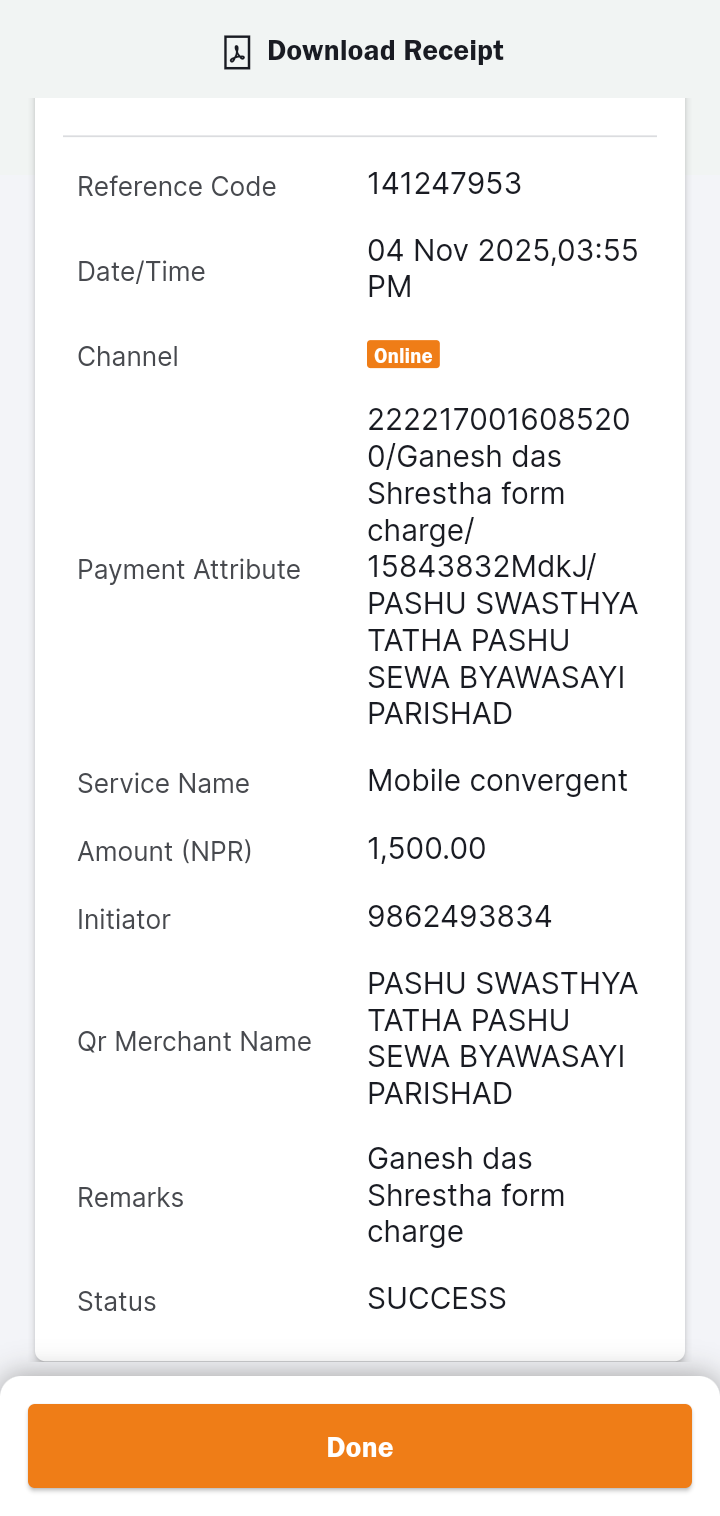720x1516 pixels.
Task: Tap the remarks Ganesh das Shrestha form charge
Action: (466, 1195)
